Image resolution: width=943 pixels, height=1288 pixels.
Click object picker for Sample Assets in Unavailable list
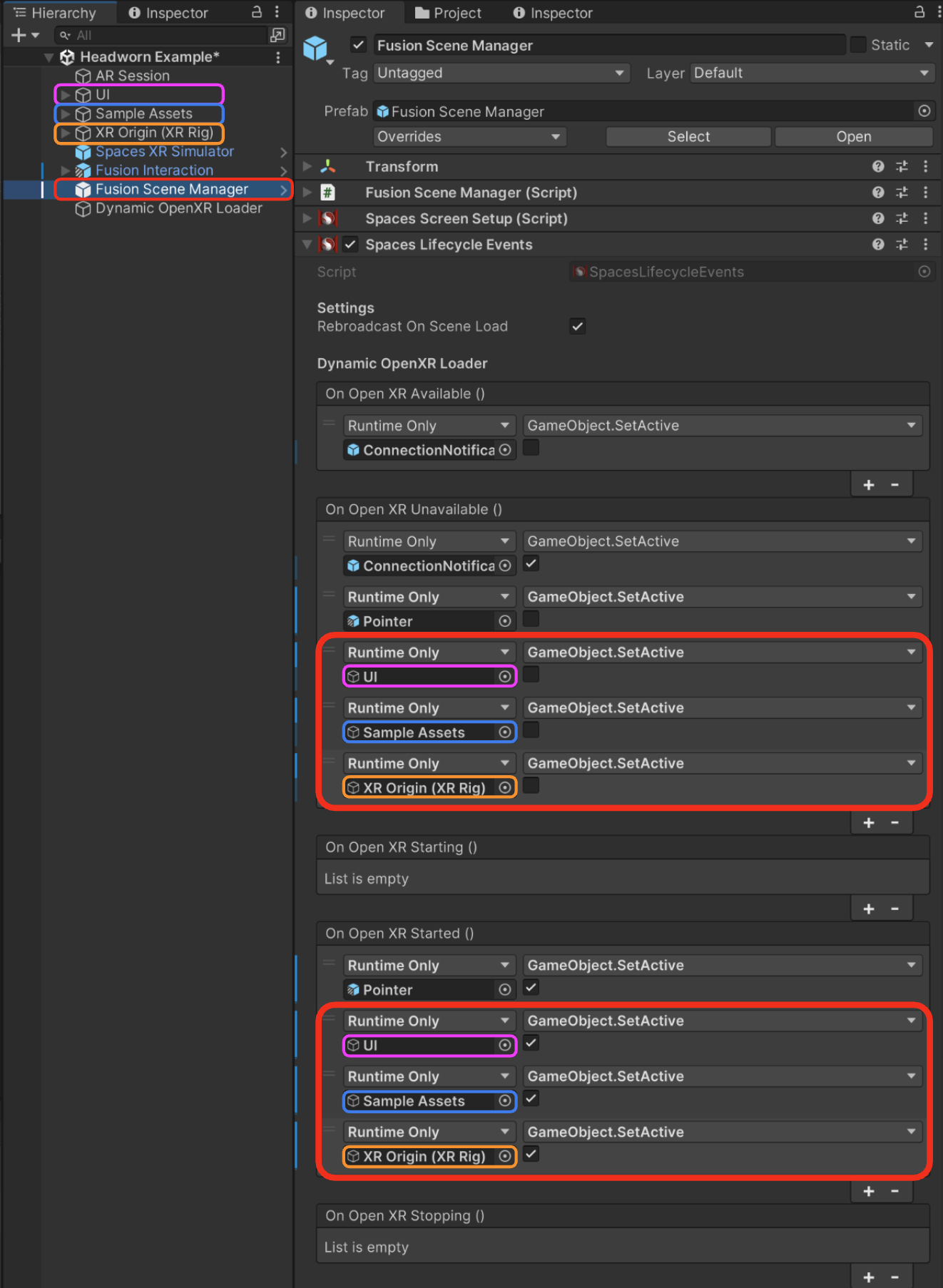[x=505, y=732]
